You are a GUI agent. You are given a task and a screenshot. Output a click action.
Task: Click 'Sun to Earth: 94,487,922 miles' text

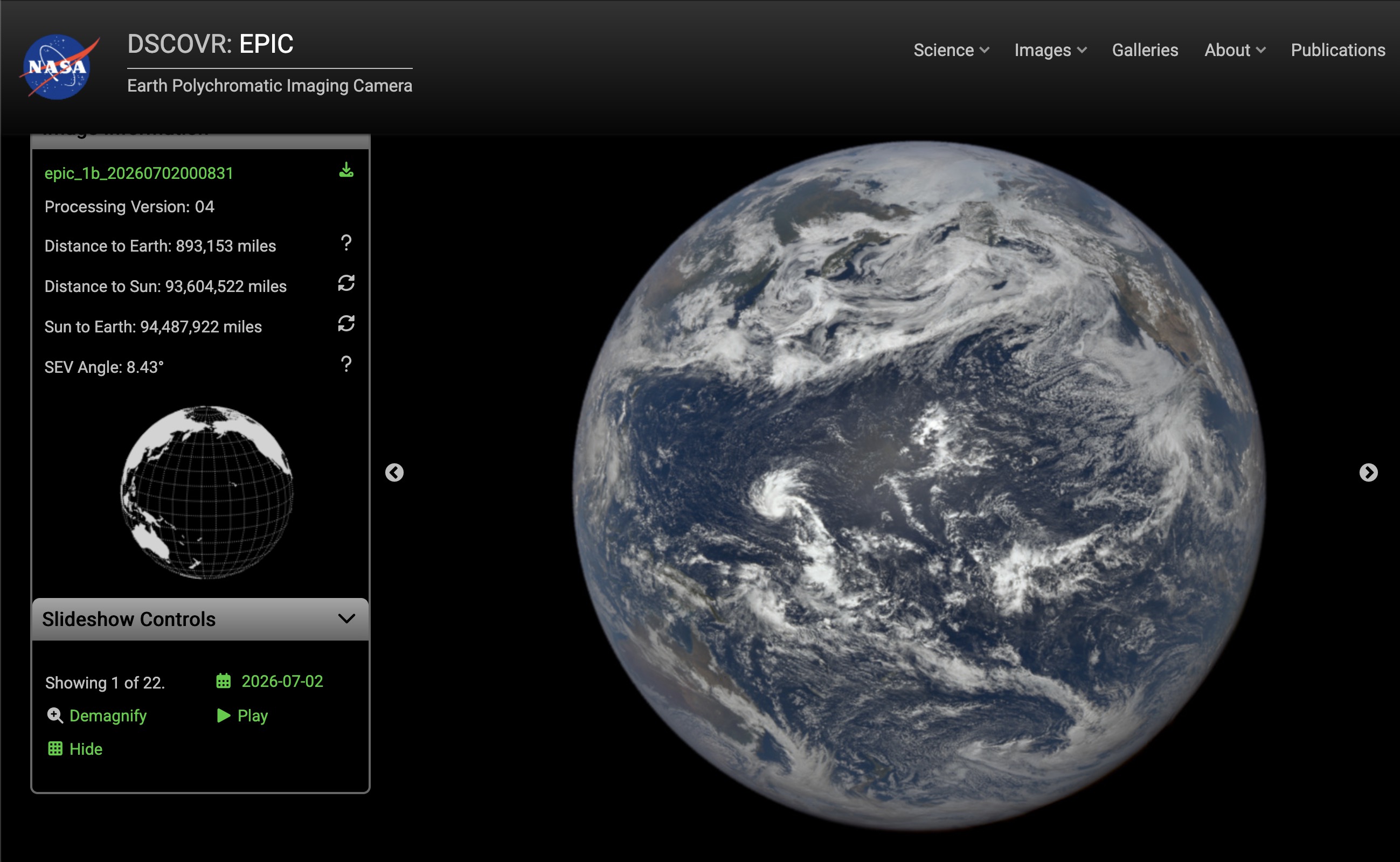pos(154,326)
